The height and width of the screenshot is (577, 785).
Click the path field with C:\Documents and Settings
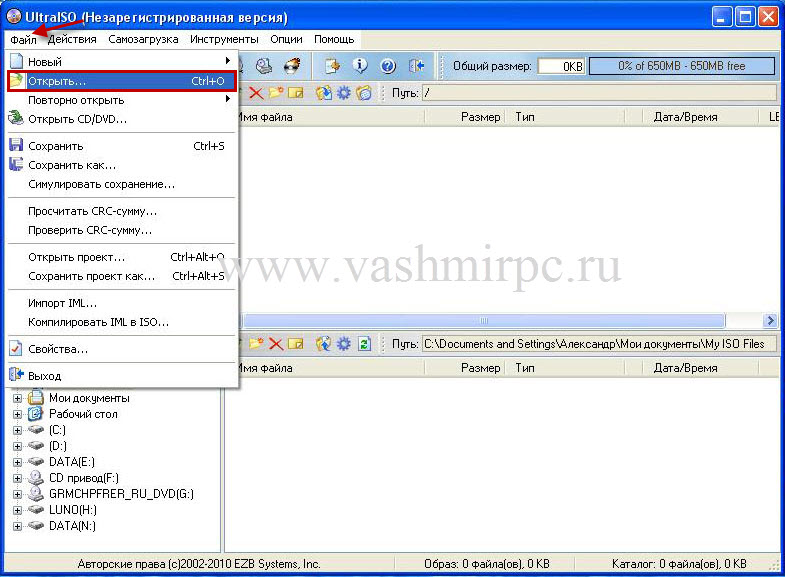coord(599,344)
